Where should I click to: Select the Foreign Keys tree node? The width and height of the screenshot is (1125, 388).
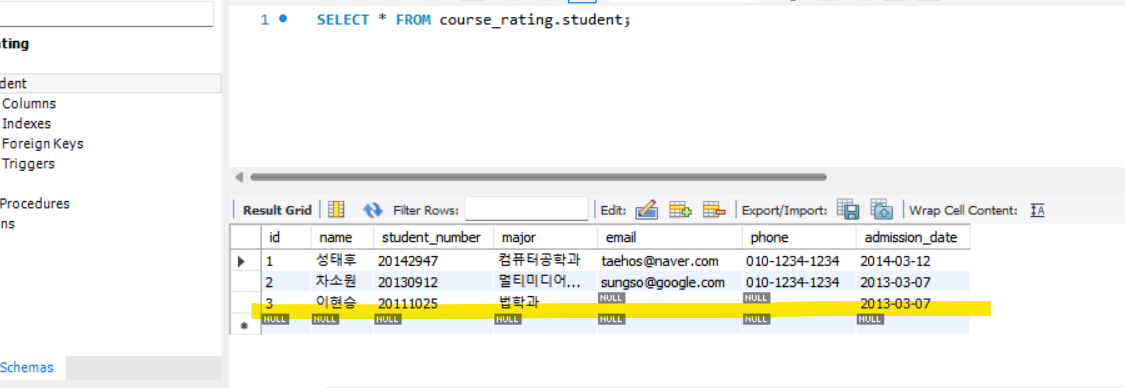42,143
